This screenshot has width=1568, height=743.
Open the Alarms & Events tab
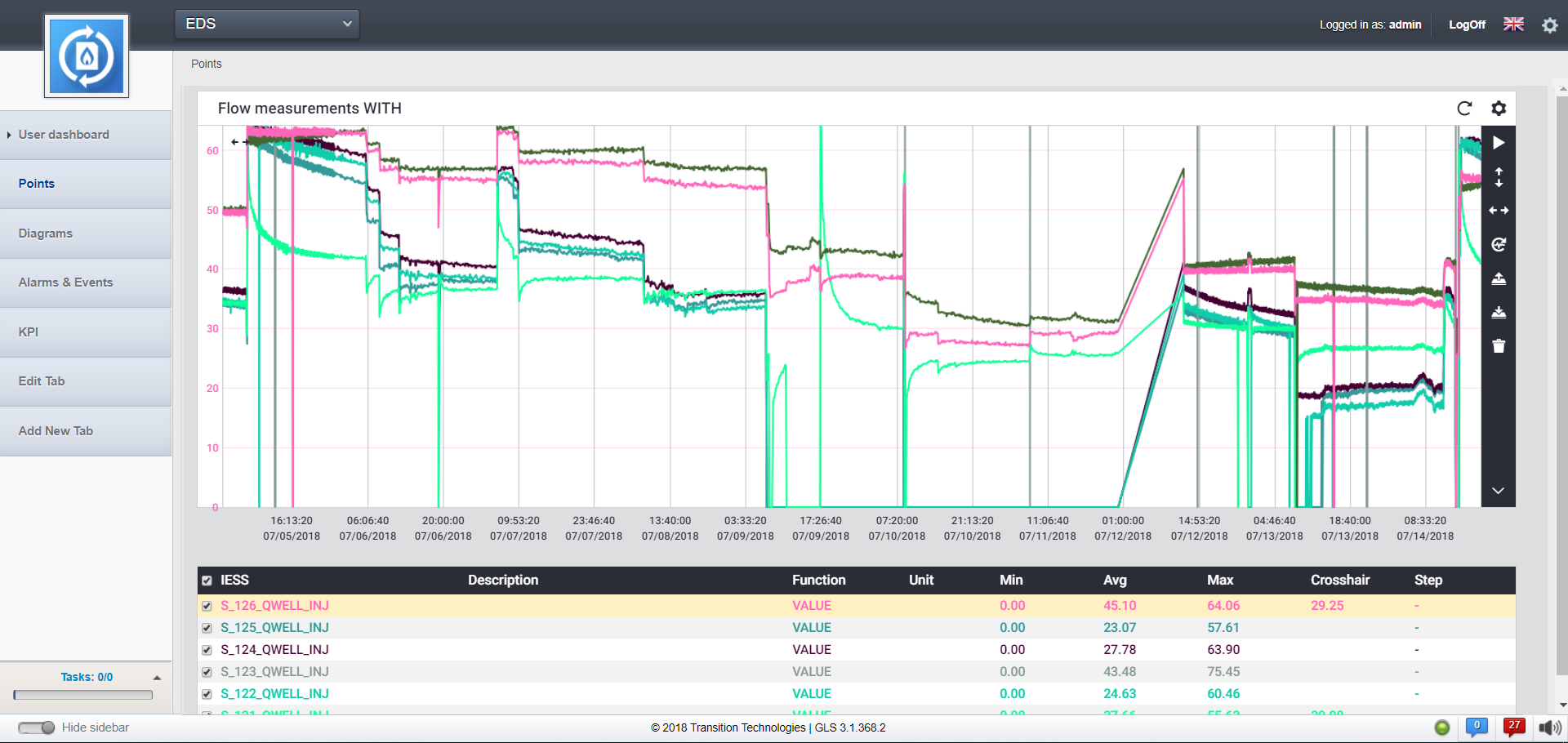65,283
